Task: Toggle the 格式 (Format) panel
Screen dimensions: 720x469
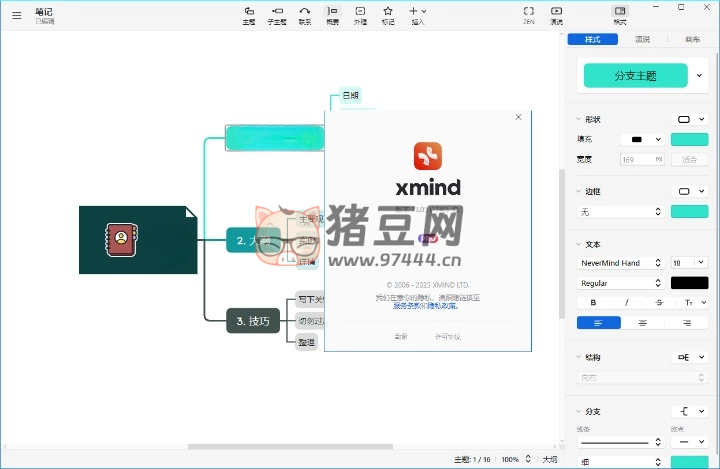Action: pyautogui.click(x=620, y=14)
